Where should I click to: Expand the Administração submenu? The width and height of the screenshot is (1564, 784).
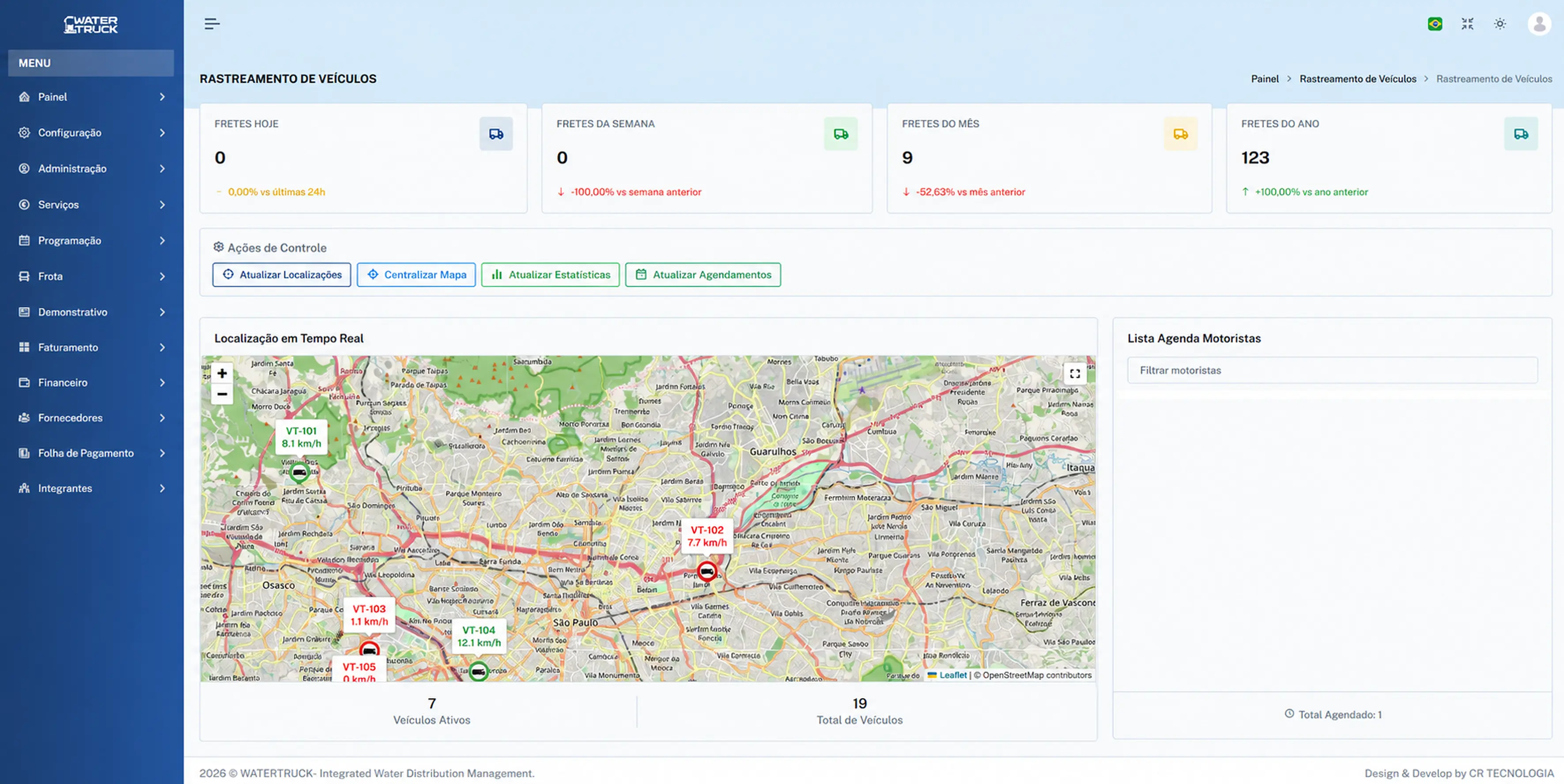pyautogui.click(x=91, y=169)
